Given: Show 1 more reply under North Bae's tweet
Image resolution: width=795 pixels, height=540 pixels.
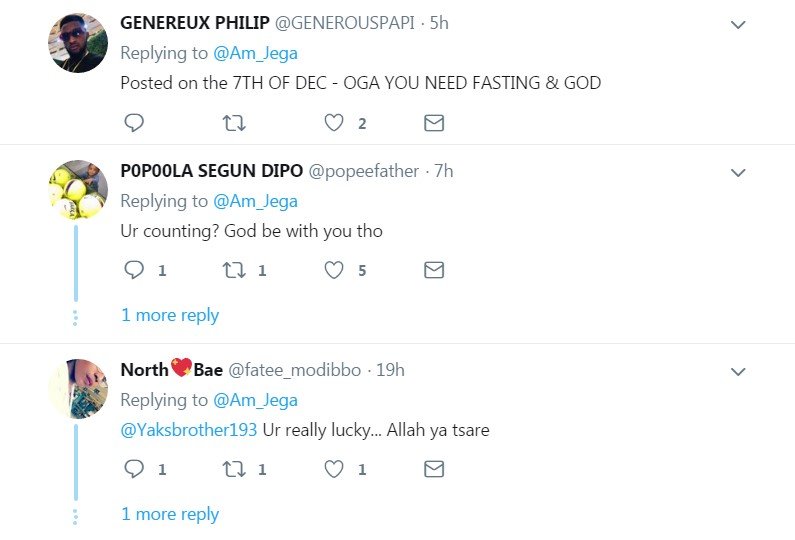Looking at the screenshot, I should [x=170, y=514].
